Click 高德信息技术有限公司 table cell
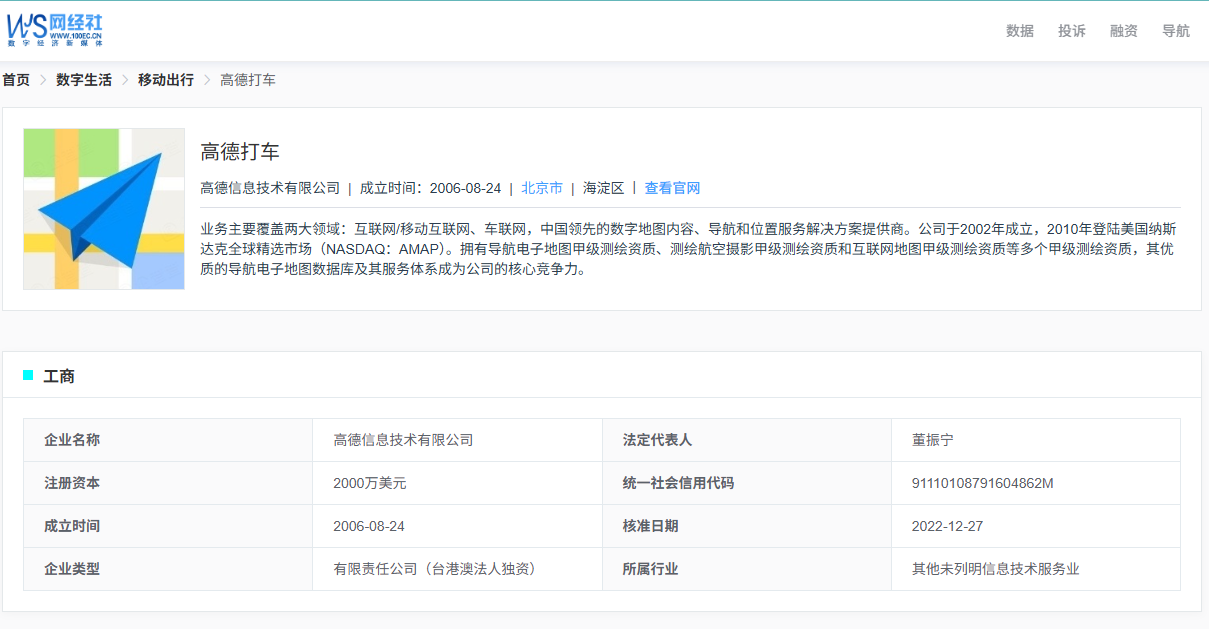Viewport: 1209px width, 629px height. click(458, 440)
